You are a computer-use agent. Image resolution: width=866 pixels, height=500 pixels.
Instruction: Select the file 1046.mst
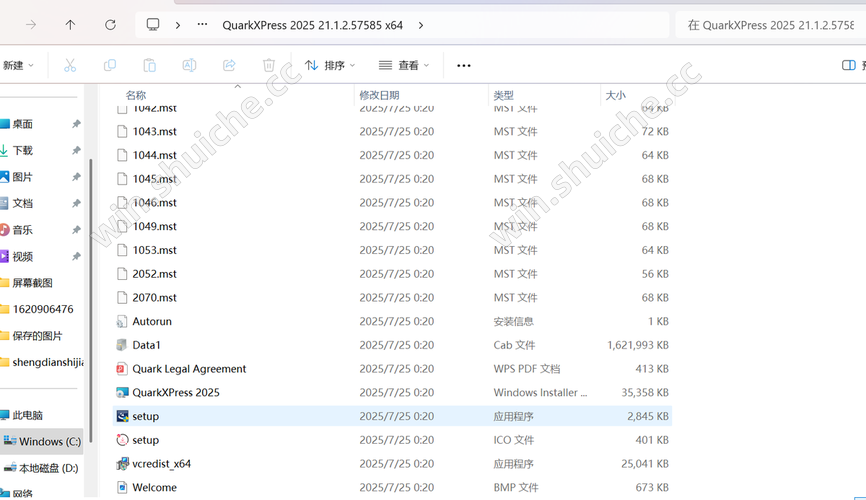point(392,203)
